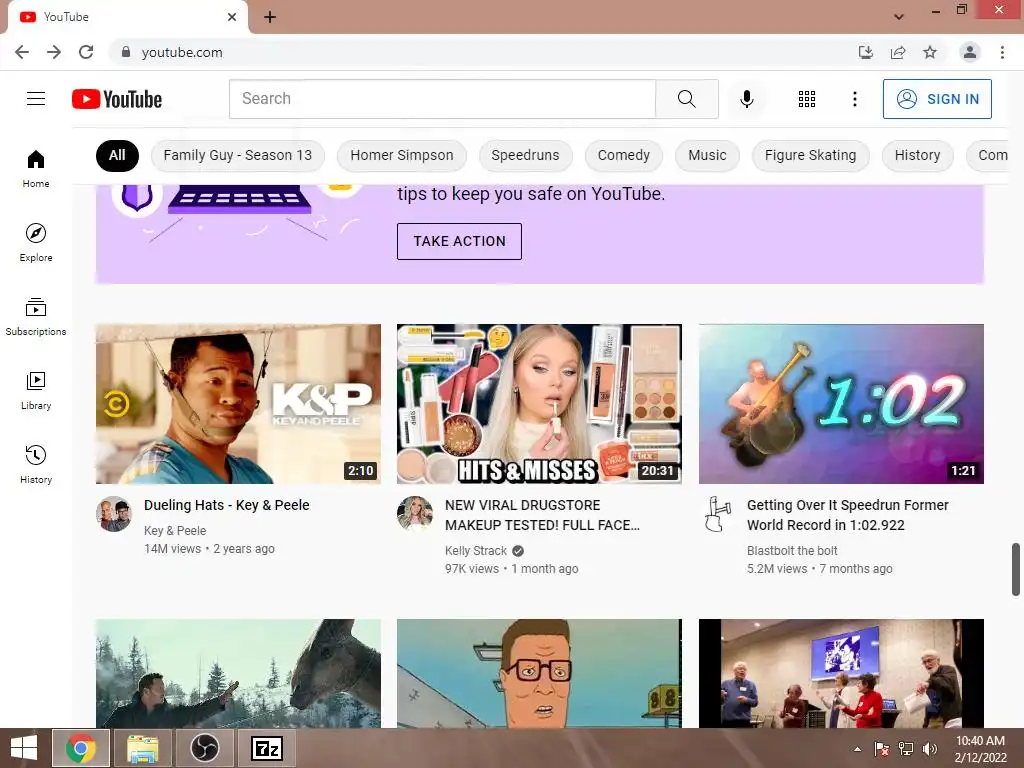Open OBS Studio from taskbar
Viewport: 1024px width, 768px height.
tap(204, 748)
